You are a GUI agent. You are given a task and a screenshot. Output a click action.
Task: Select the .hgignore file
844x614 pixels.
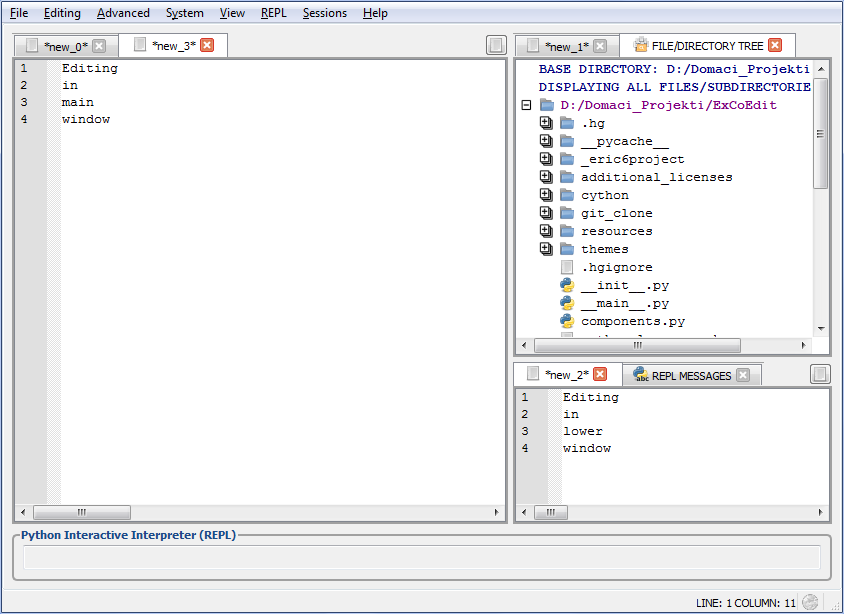pyautogui.click(x=616, y=267)
